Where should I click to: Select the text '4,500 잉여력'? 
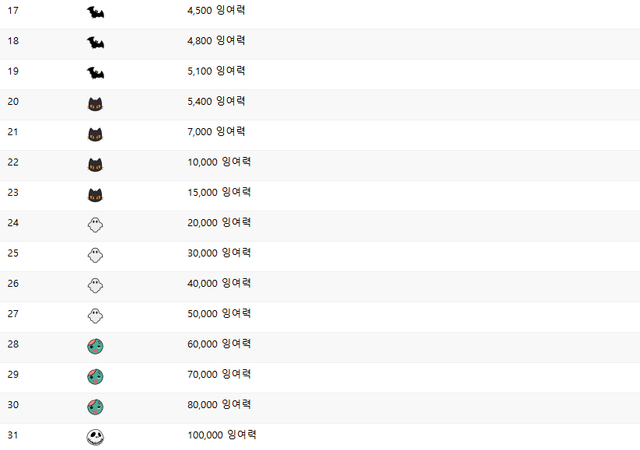tap(216, 10)
